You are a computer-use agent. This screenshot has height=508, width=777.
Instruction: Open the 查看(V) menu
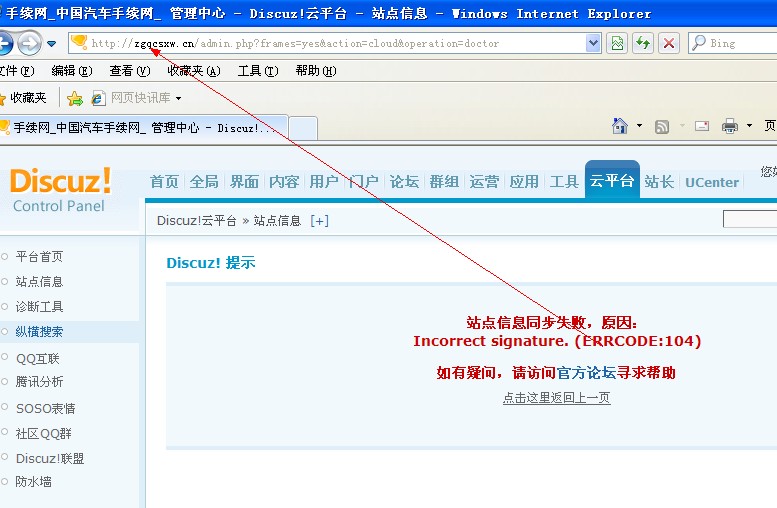[x=129, y=71]
